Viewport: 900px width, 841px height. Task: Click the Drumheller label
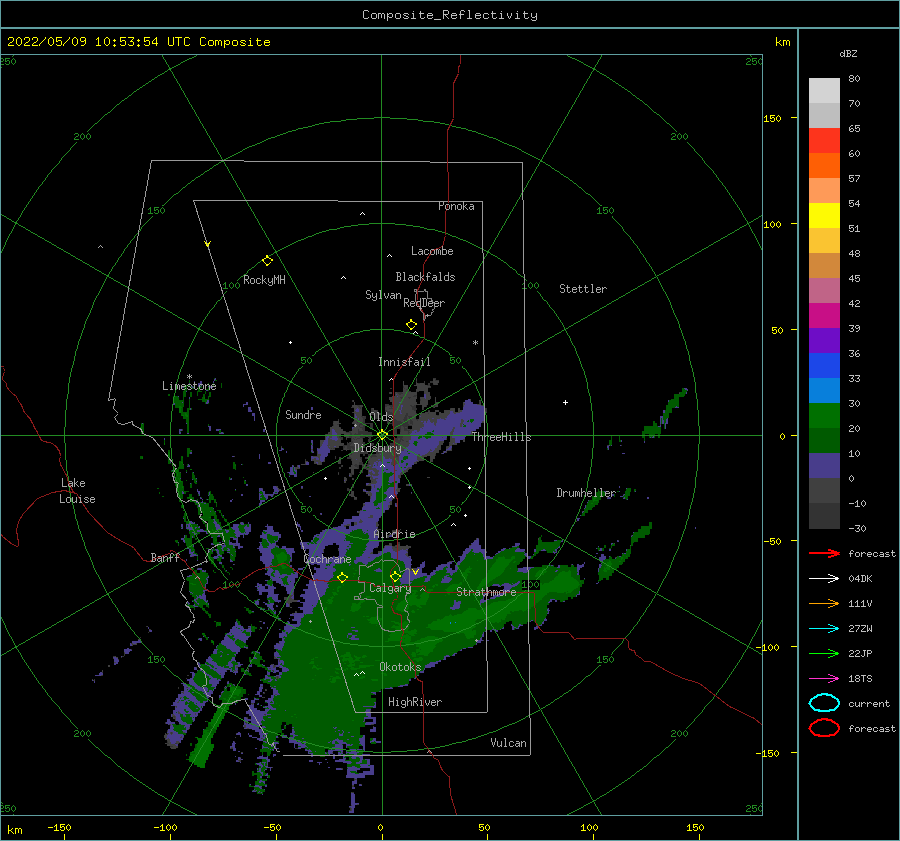[x=586, y=493]
